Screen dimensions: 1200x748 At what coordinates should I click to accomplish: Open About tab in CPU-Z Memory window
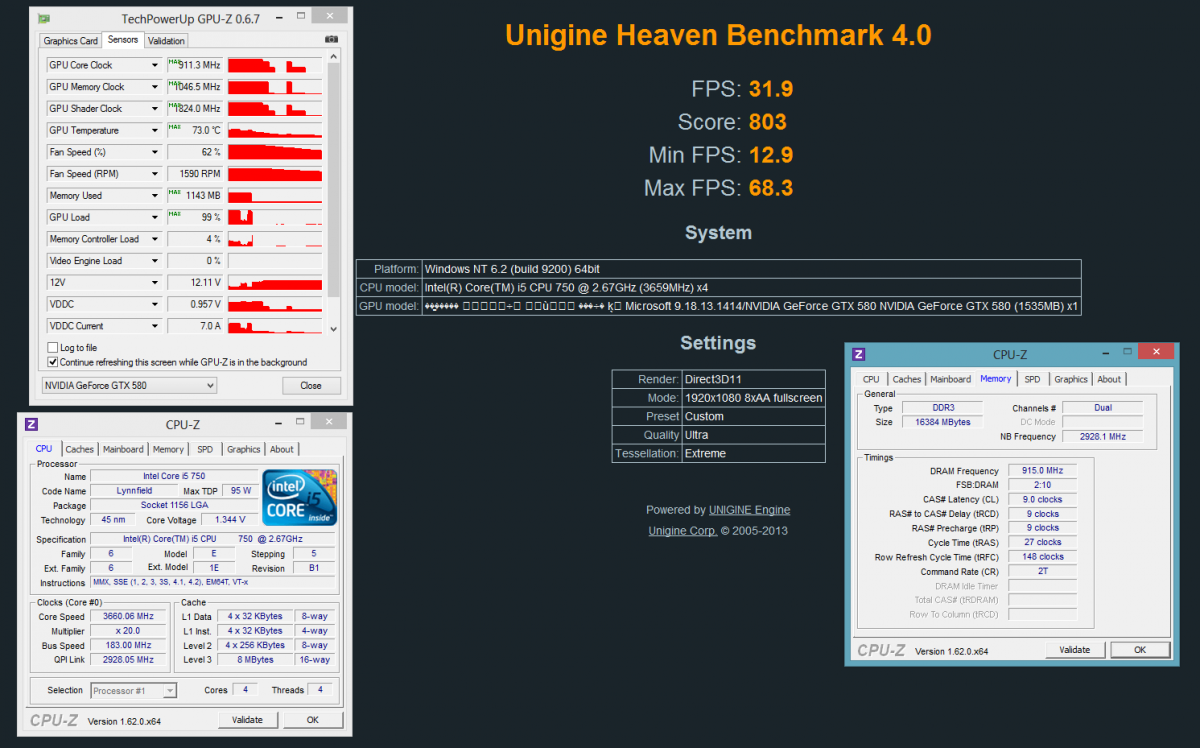(1109, 379)
